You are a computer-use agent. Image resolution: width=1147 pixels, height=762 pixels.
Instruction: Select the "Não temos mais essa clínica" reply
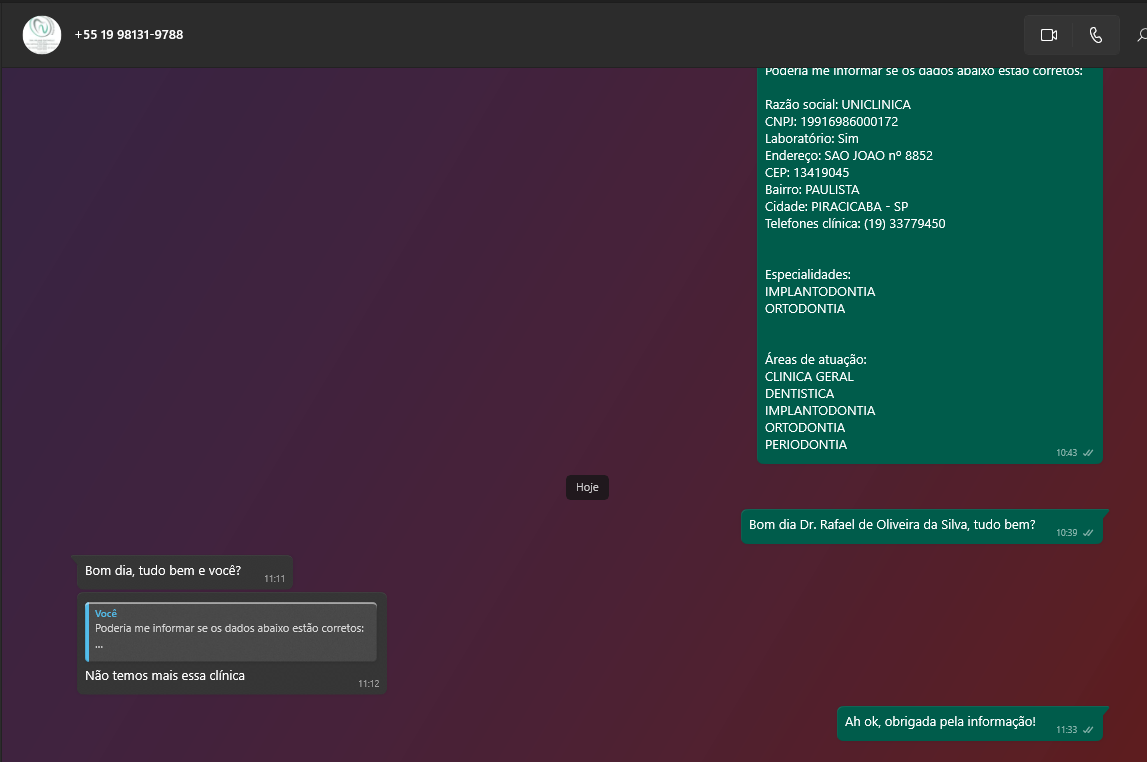point(165,676)
